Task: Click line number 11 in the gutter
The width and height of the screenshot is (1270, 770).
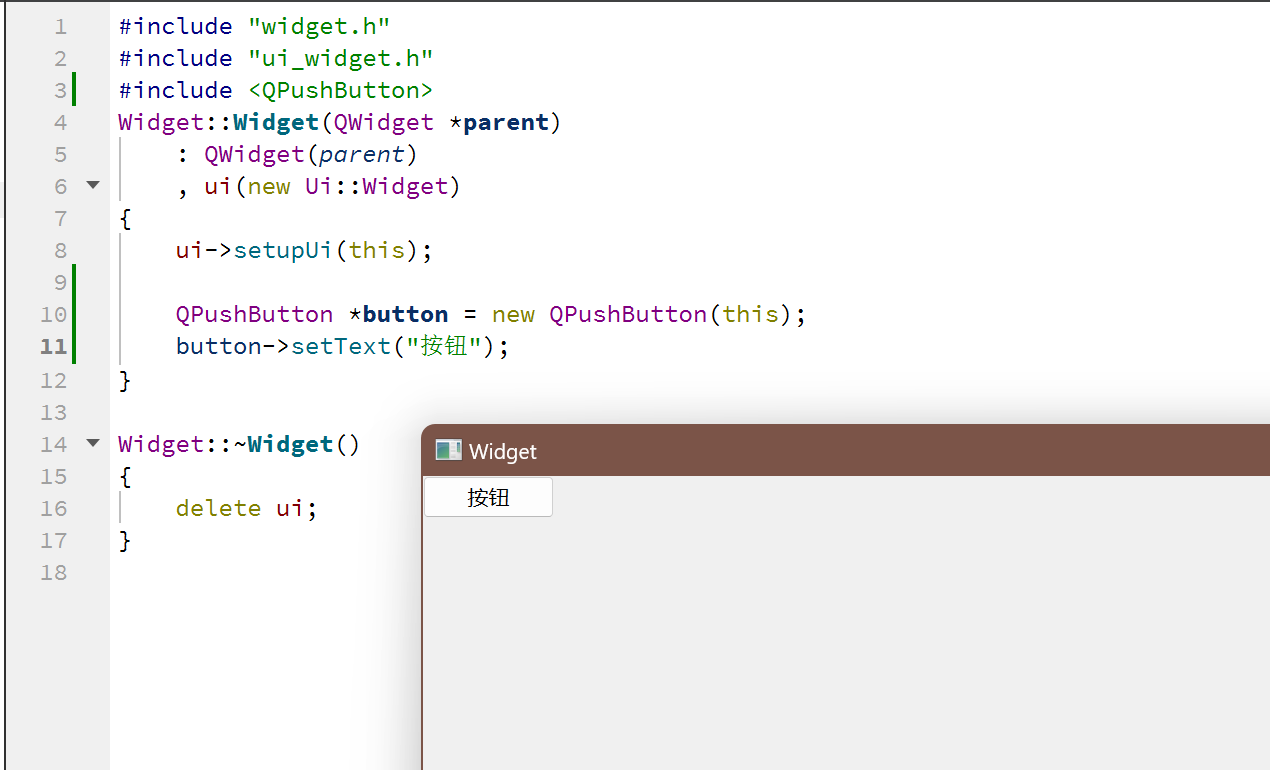Action: (54, 346)
